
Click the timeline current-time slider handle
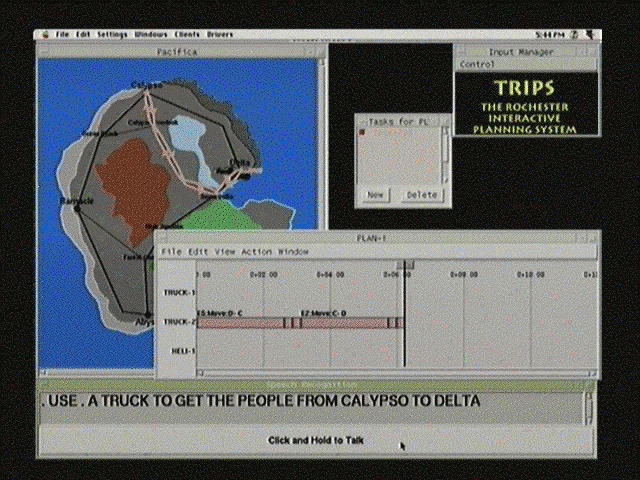[x=406, y=265]
